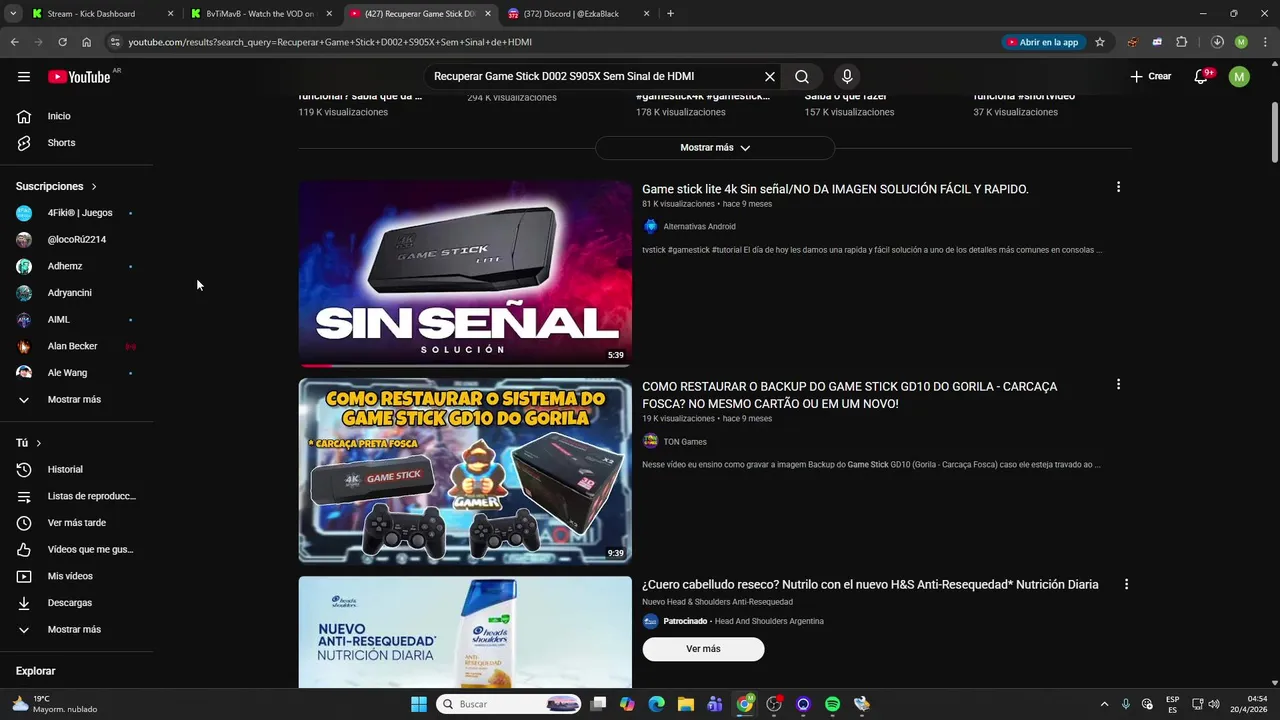Expand shelf with the Mostrar más button
The height and width of the screenshot is (720, 1280).
tap(715, 148)
